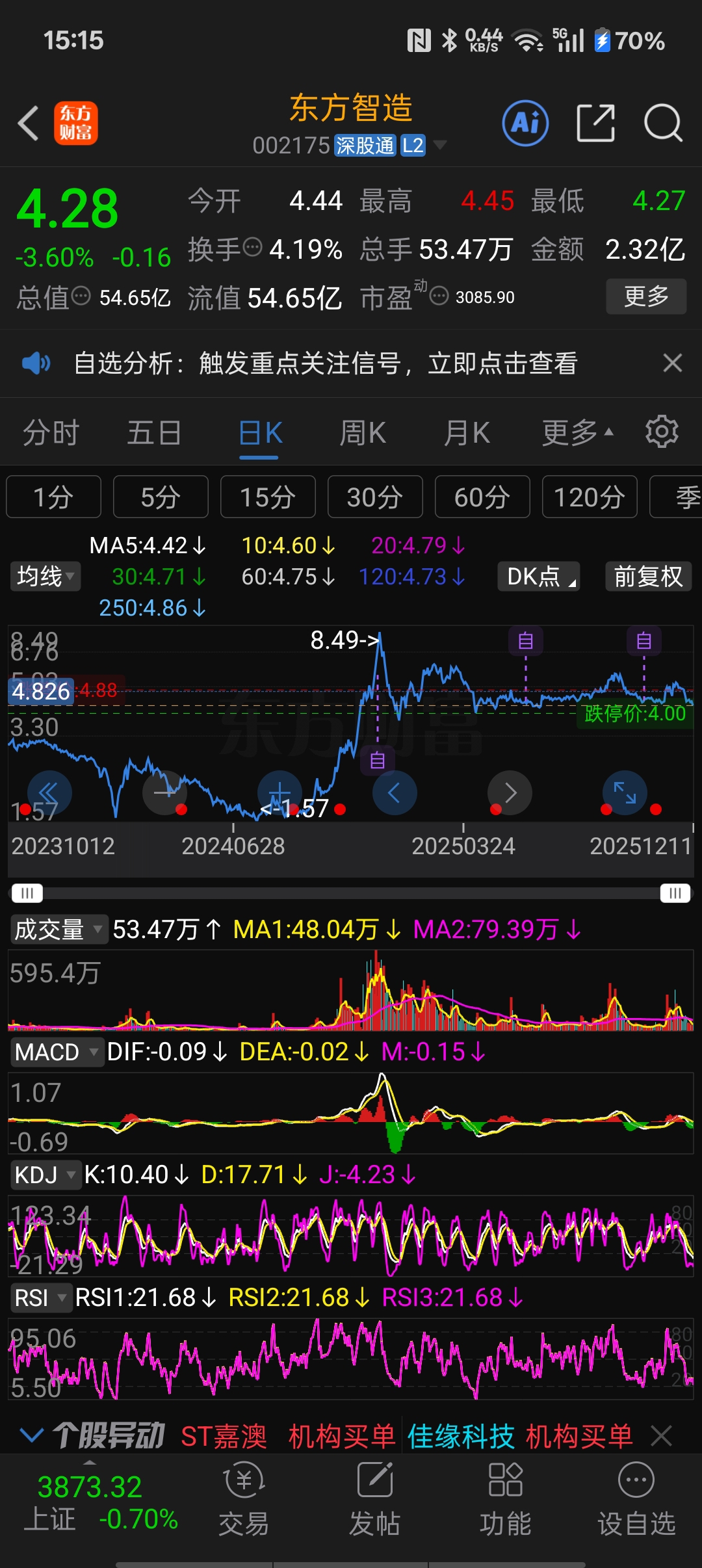
Task: Move chart left one step
Action: click(x=395, y=793)
